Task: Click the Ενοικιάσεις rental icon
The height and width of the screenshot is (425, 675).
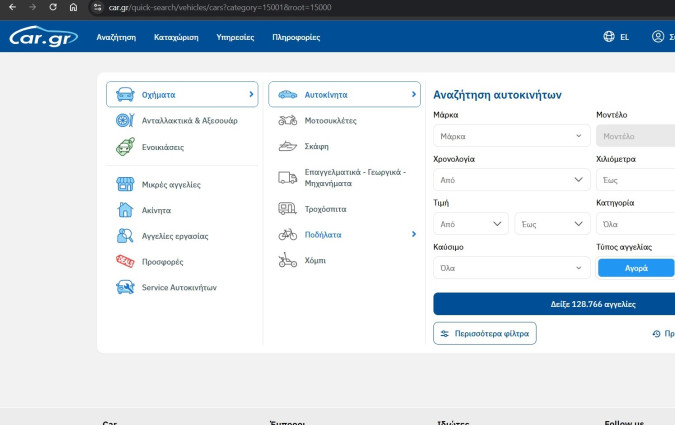Action: click(125, 147)
